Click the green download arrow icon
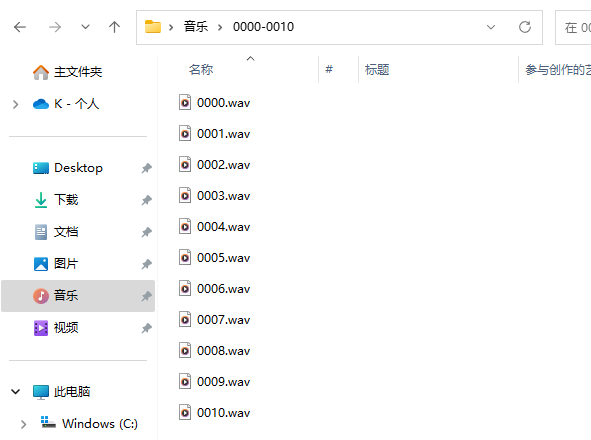 pos(41,200)
